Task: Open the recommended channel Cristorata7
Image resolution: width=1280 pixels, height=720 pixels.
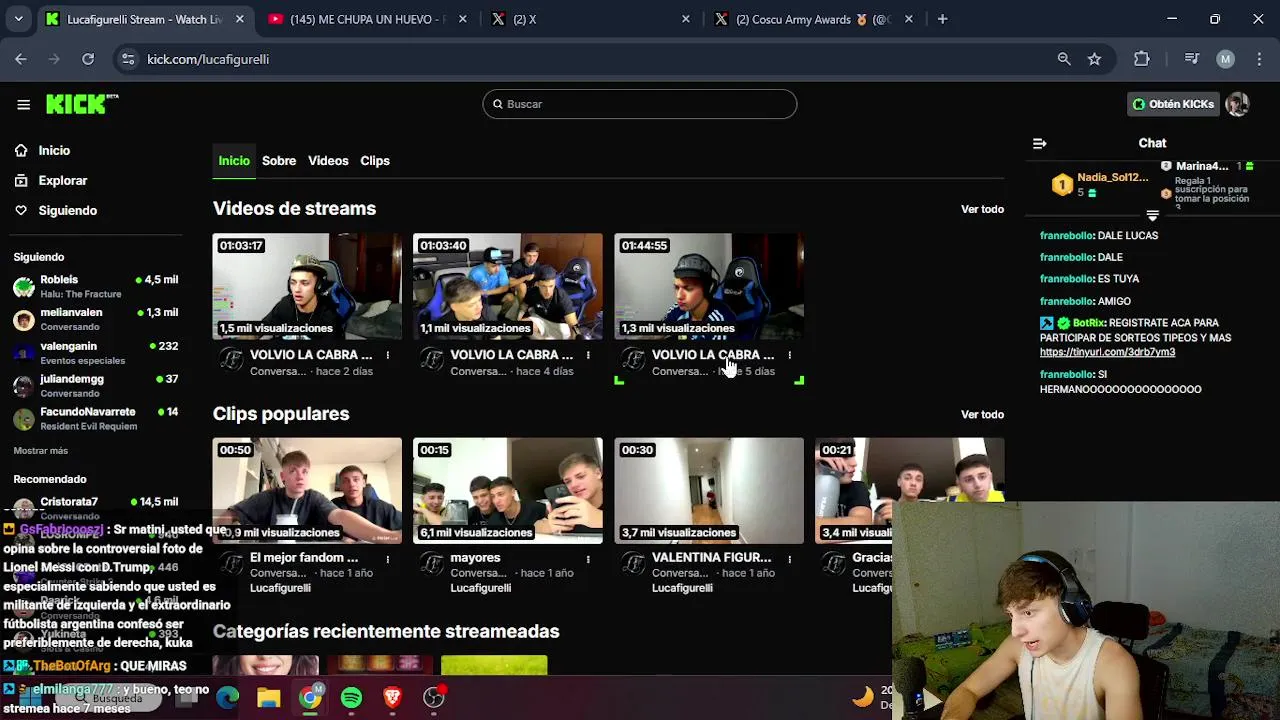Action: [x=96, y=507]
